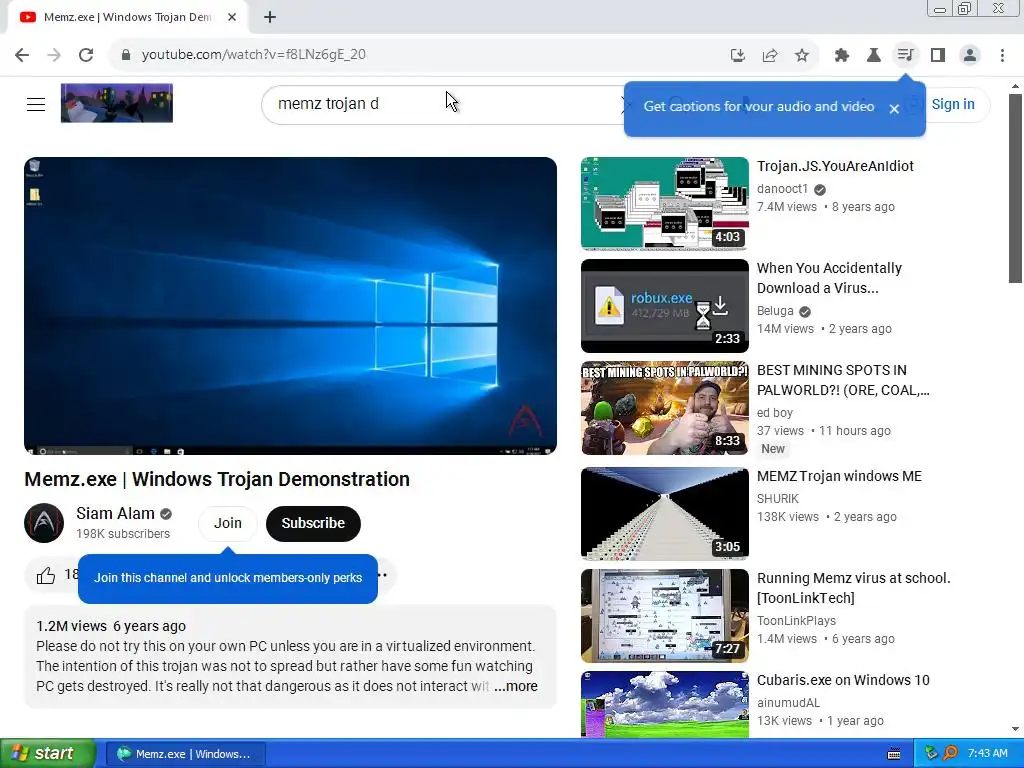Open the more actions ellipsis under video
The image size is (1024, 768).
coord(383,575)
